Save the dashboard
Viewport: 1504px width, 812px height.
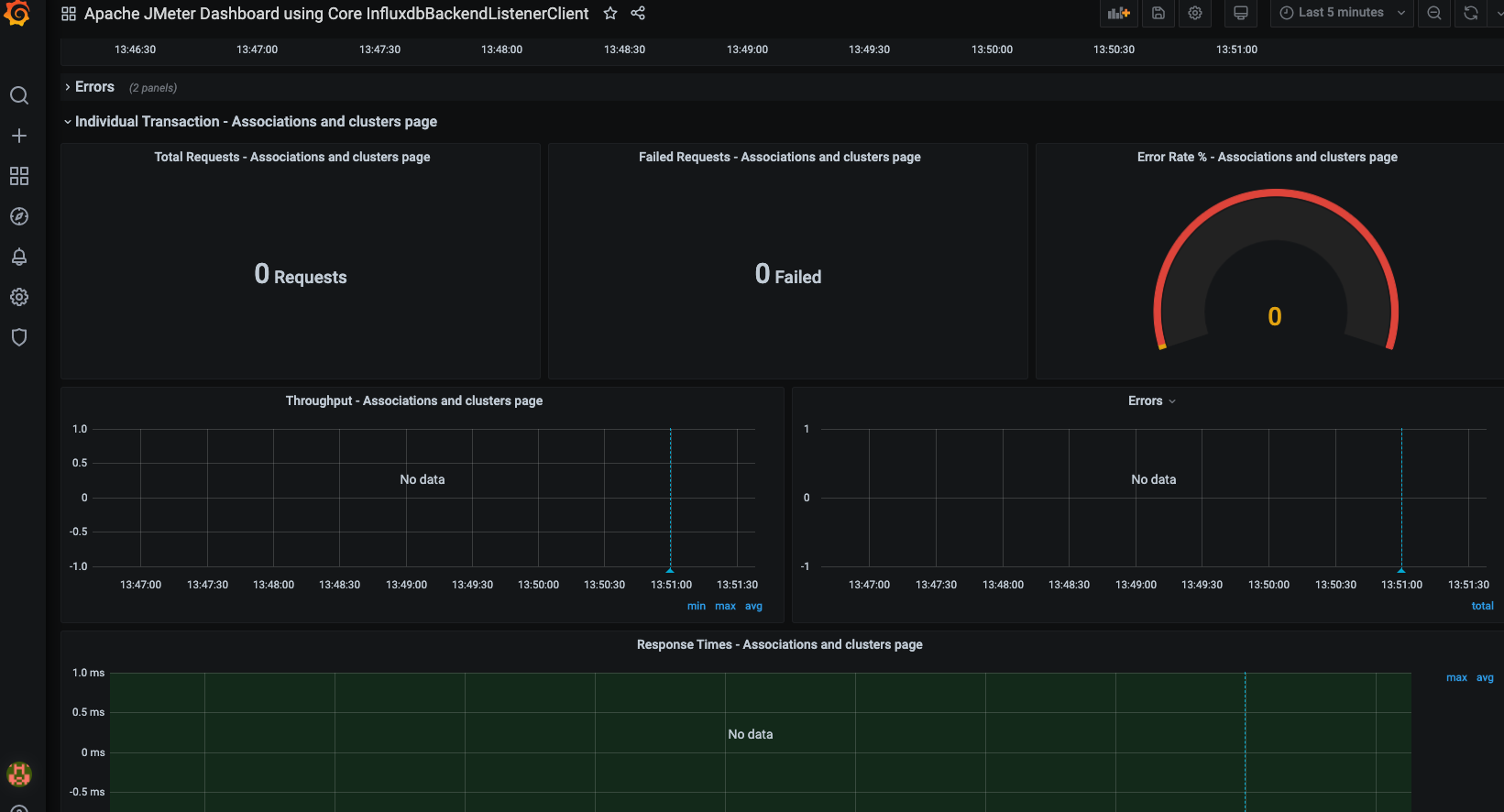pyautogui.click(x=1158, y=13)
